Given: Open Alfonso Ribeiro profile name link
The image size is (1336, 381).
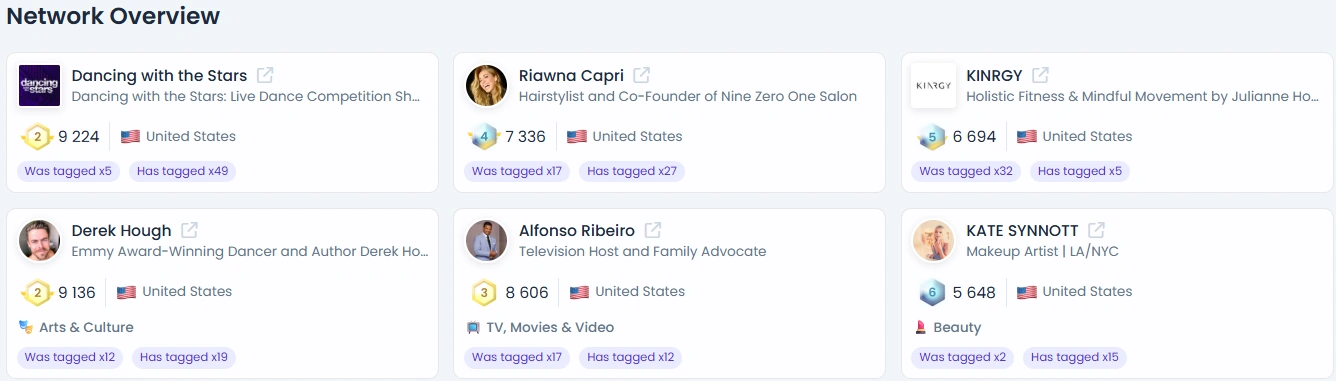Looking at the screenshot, I should click(577, 231).
